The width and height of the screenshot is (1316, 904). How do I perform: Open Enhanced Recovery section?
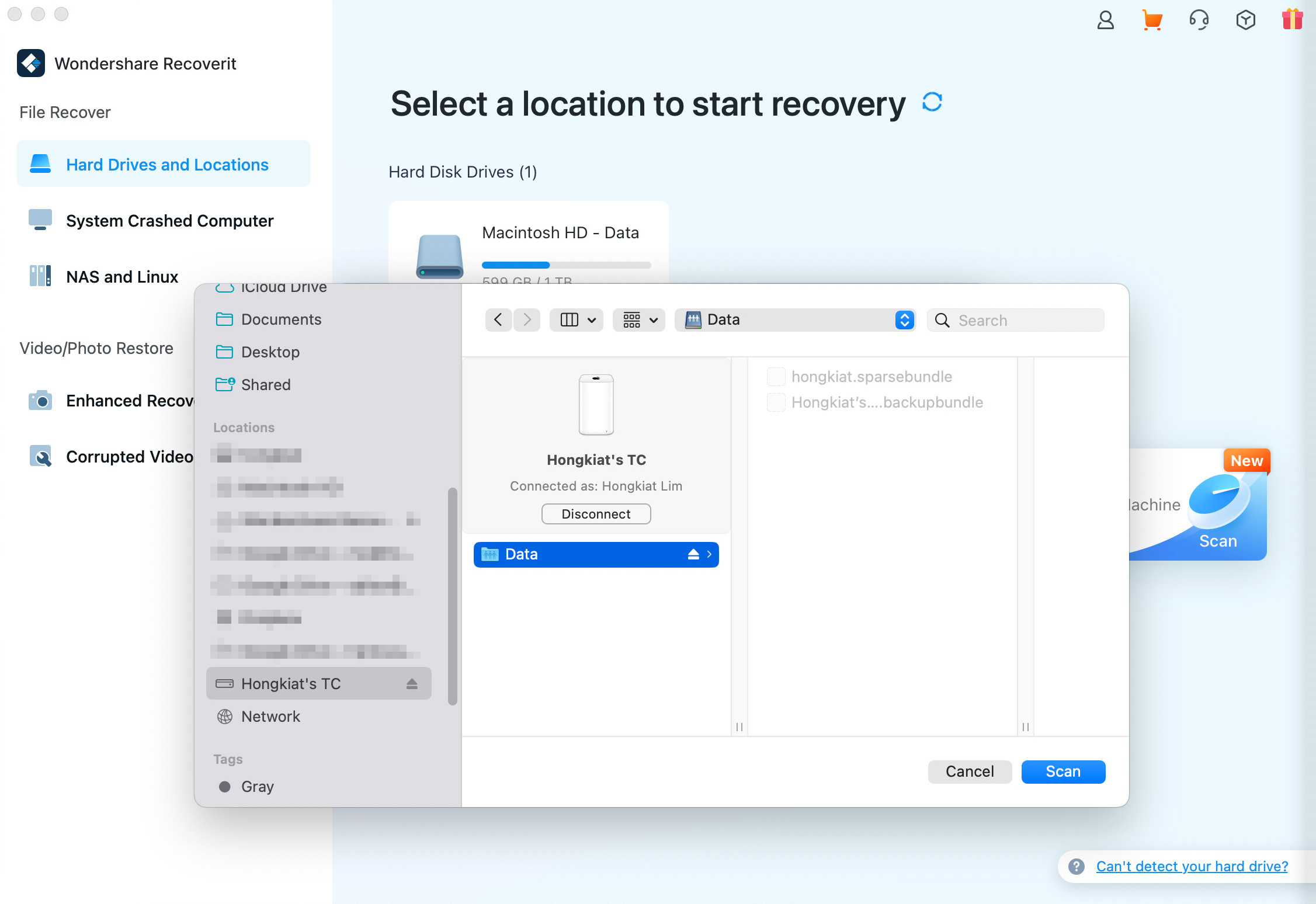pyautogui.click(x=111, y=400)
